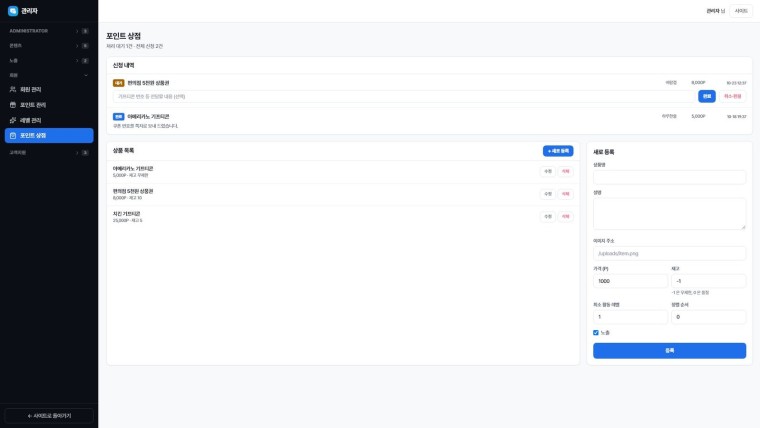Click the wide blue 등록 submit button
Screen dimensions: 760x428
tap(669, 350)
